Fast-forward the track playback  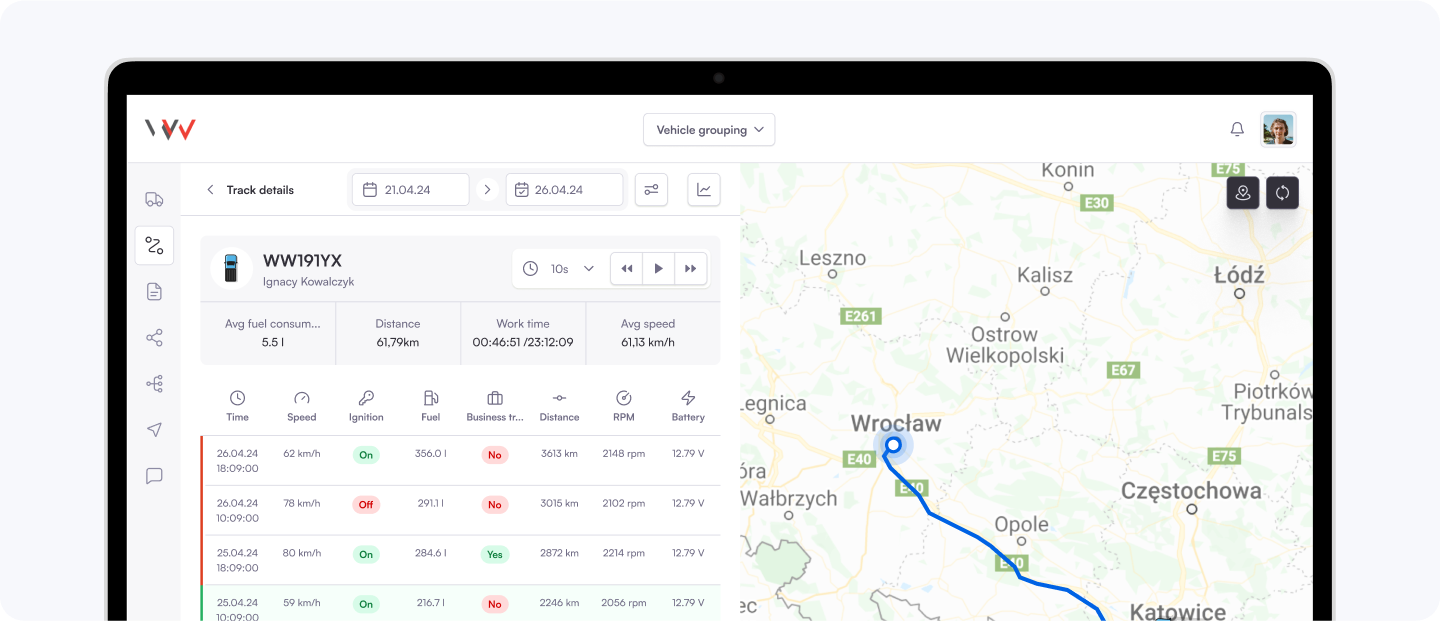tap(691, 269)
